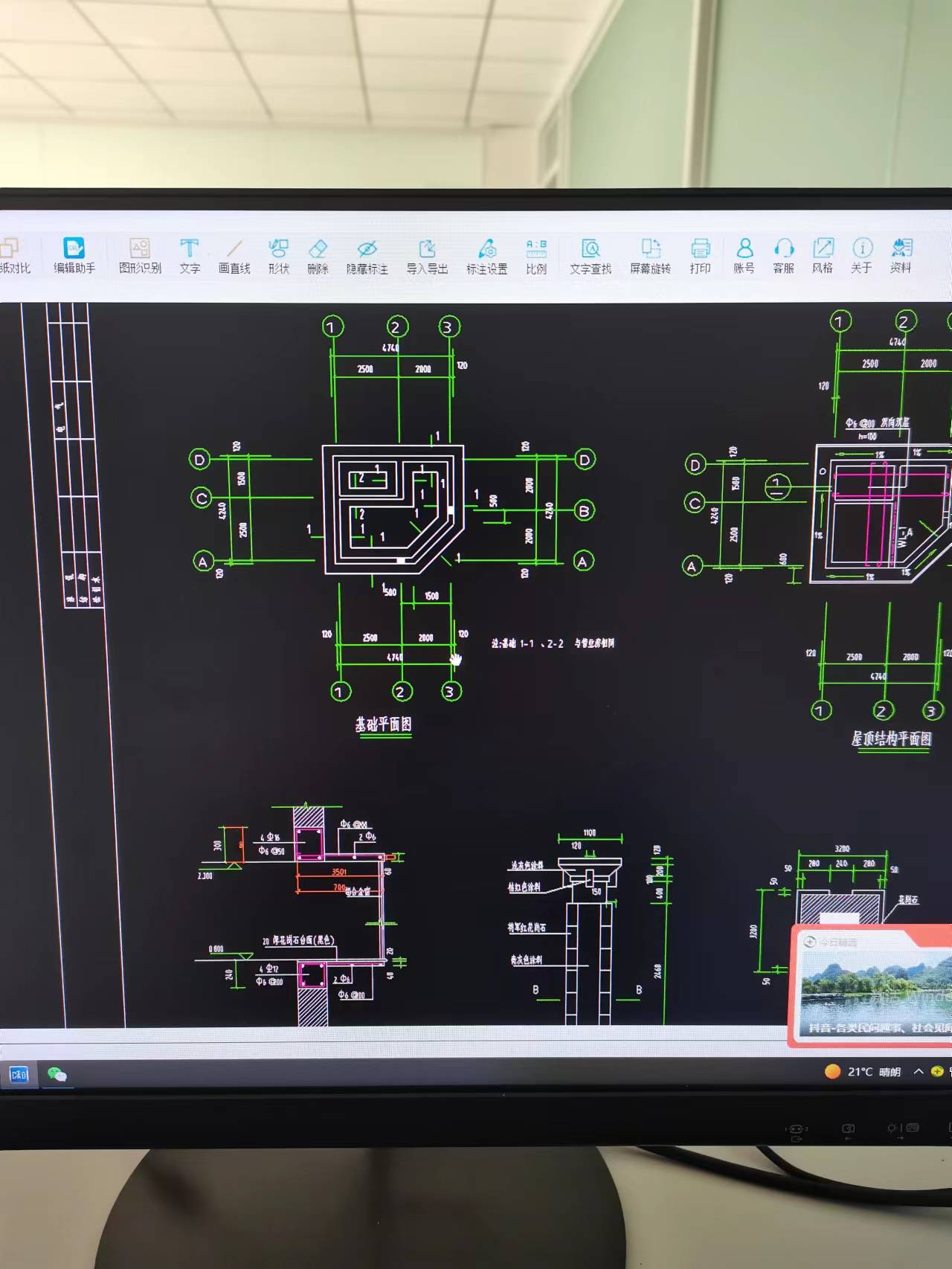The image size is (952, 1269).
Task: Click the yellow tray icon beside the arrow
Action: 937,1071
